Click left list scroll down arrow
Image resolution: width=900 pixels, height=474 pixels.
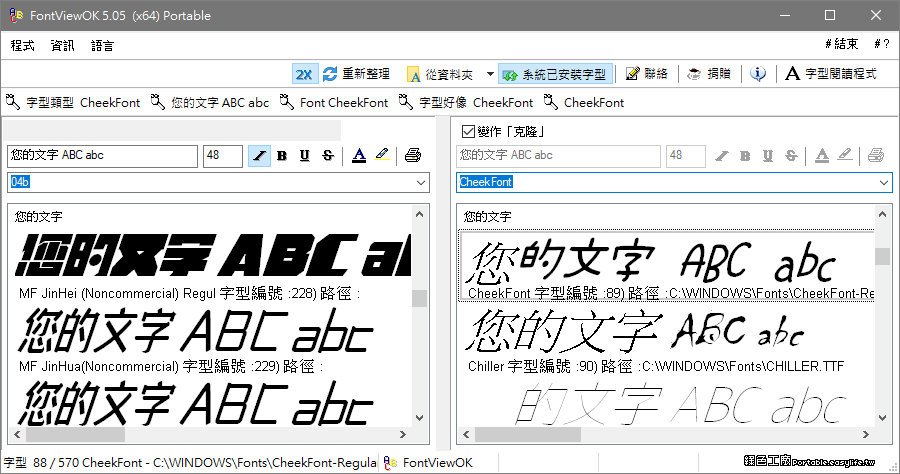(x=420, y=418)
